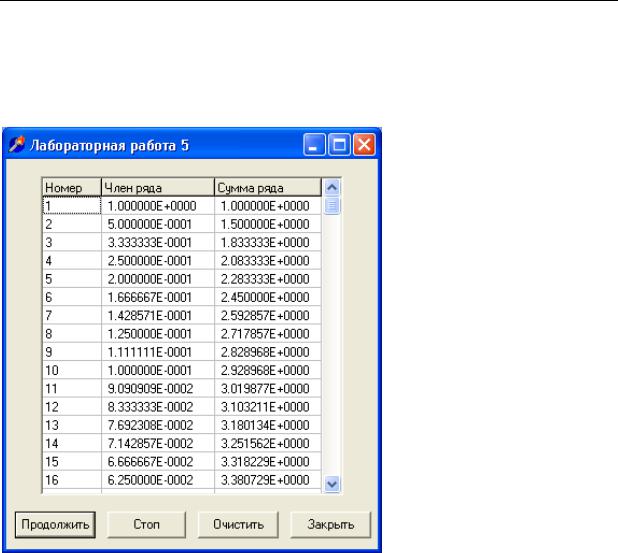Select the cell 1.666667E-0001
Viewport: 618px width, 553px height.
pyautogui.click(x=158, y=297)
